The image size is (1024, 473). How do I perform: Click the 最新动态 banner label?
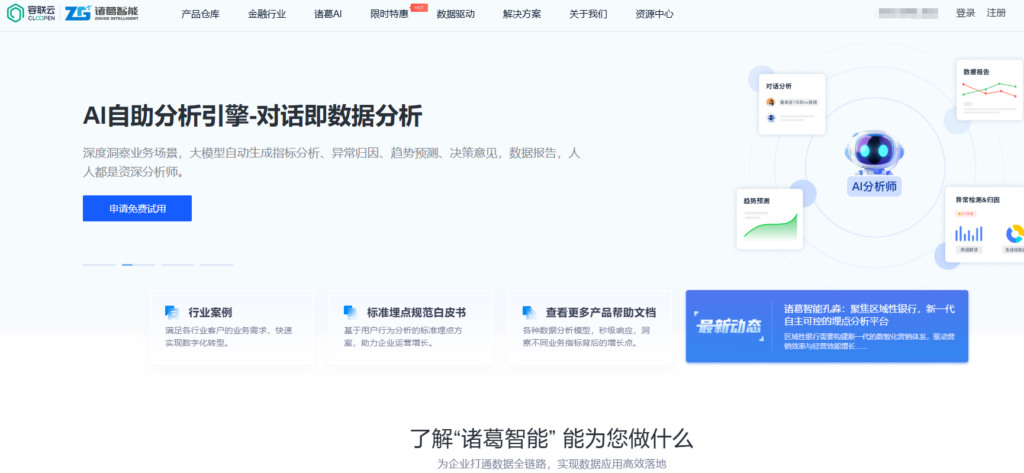coord(729,327)
